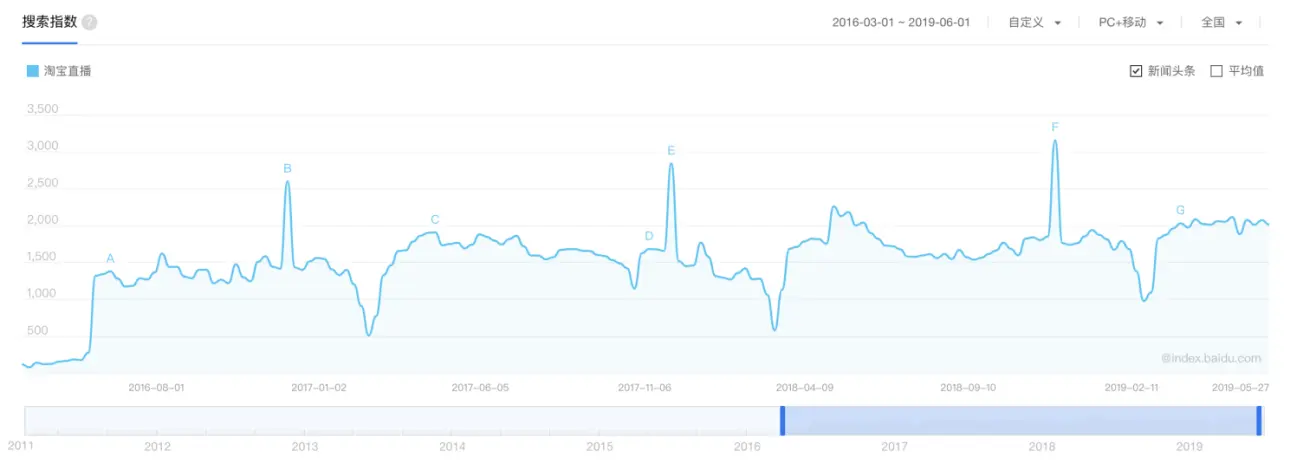Click the index.baidu.com watermark link
1290x464 pixels.
(x=1211, y=357)
